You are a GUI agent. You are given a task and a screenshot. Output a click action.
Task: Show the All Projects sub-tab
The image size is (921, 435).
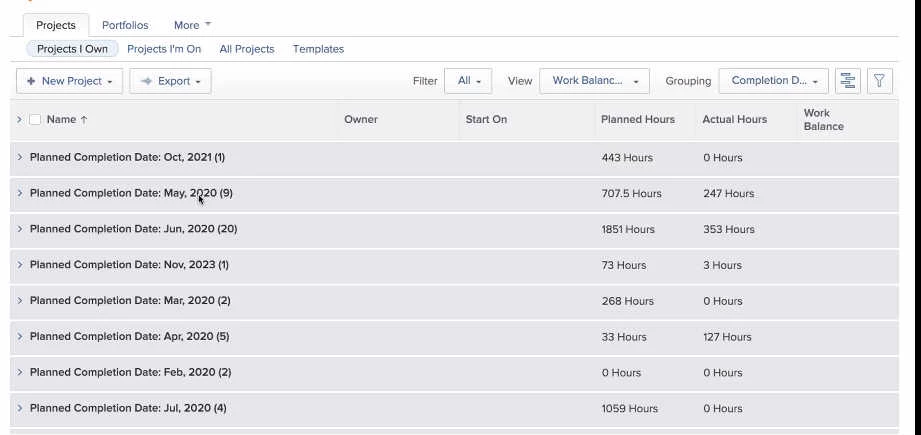tap(247, 49)
